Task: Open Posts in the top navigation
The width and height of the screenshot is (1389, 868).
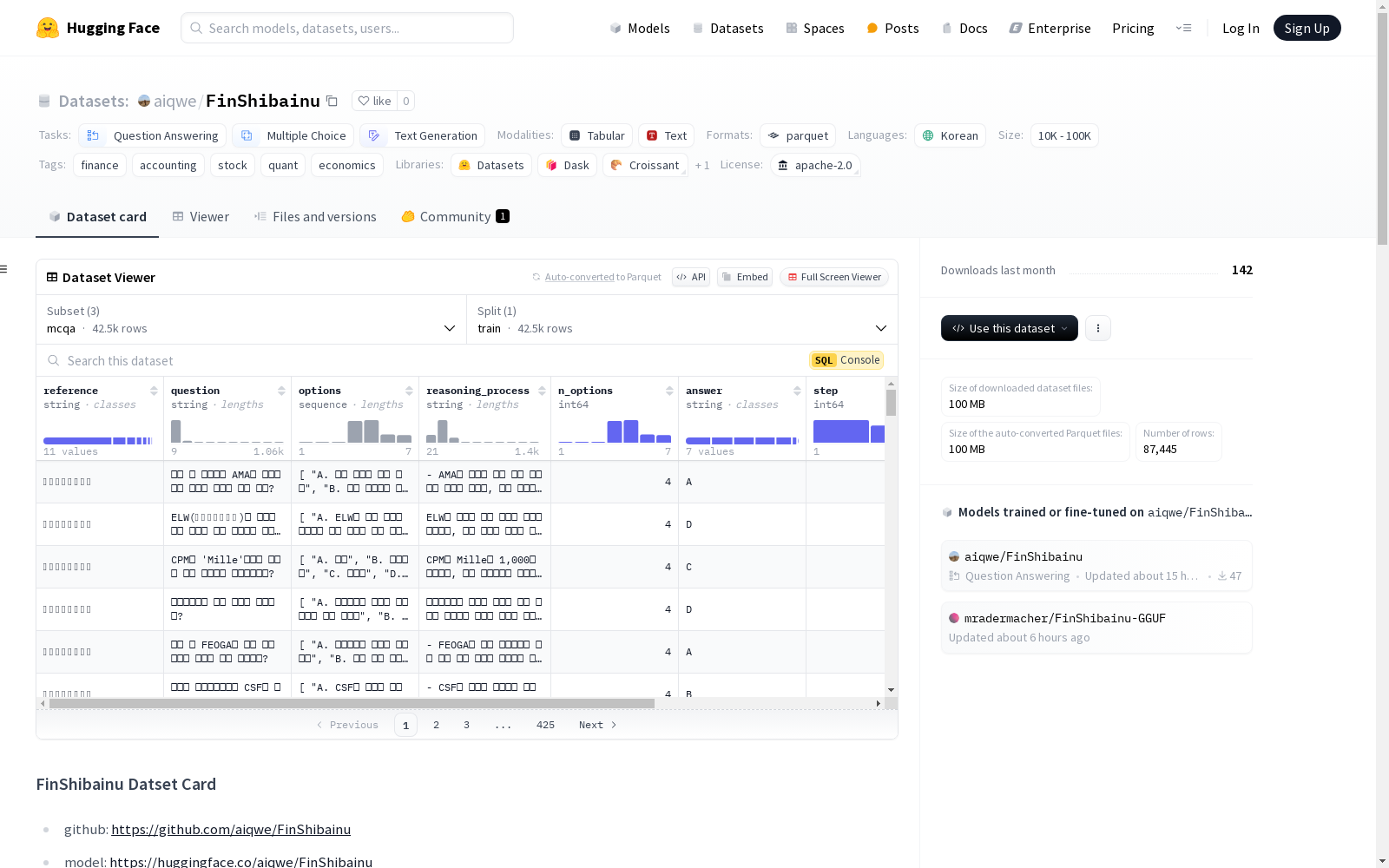Action: click(892, 28)
